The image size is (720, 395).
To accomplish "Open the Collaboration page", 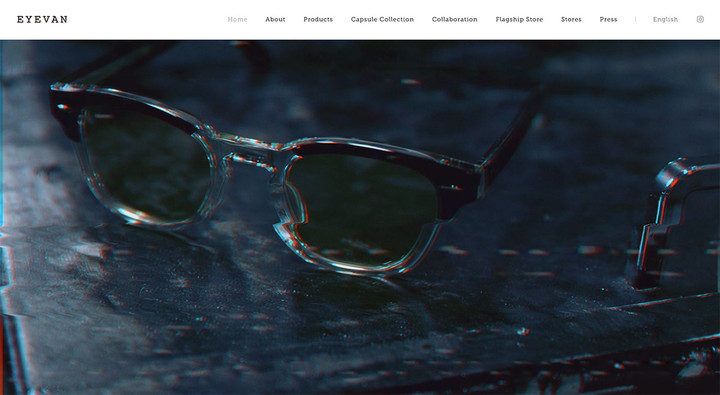I will click(455, 19).
